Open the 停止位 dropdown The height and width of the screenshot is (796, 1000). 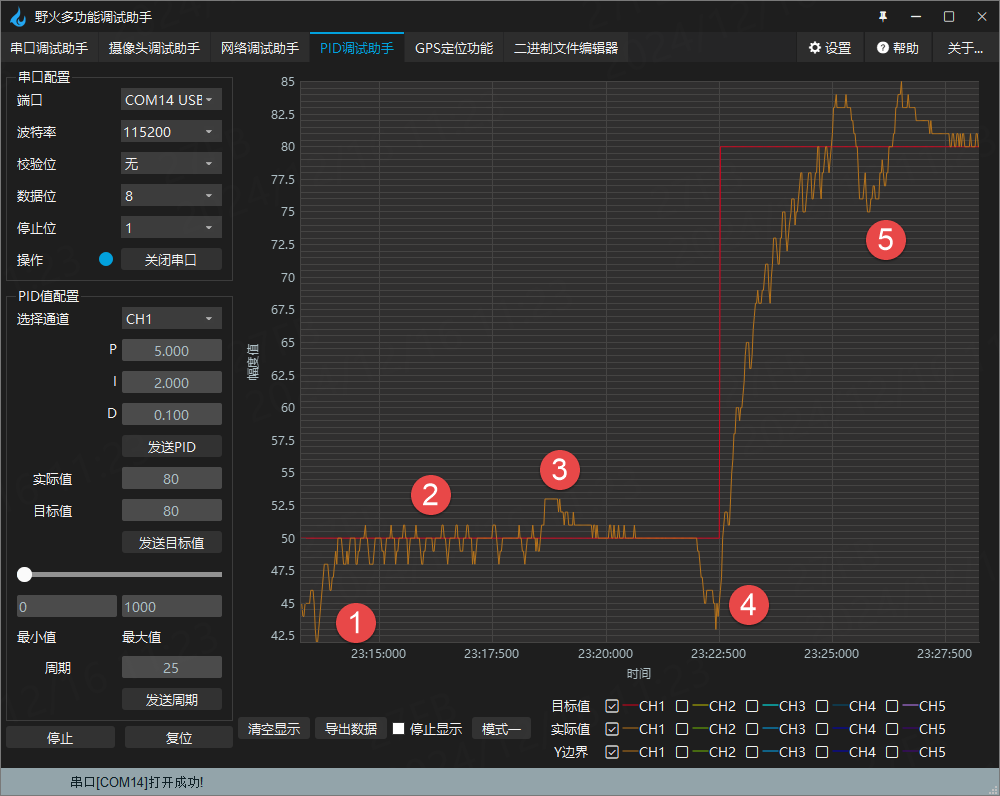(x=171, y=228)
